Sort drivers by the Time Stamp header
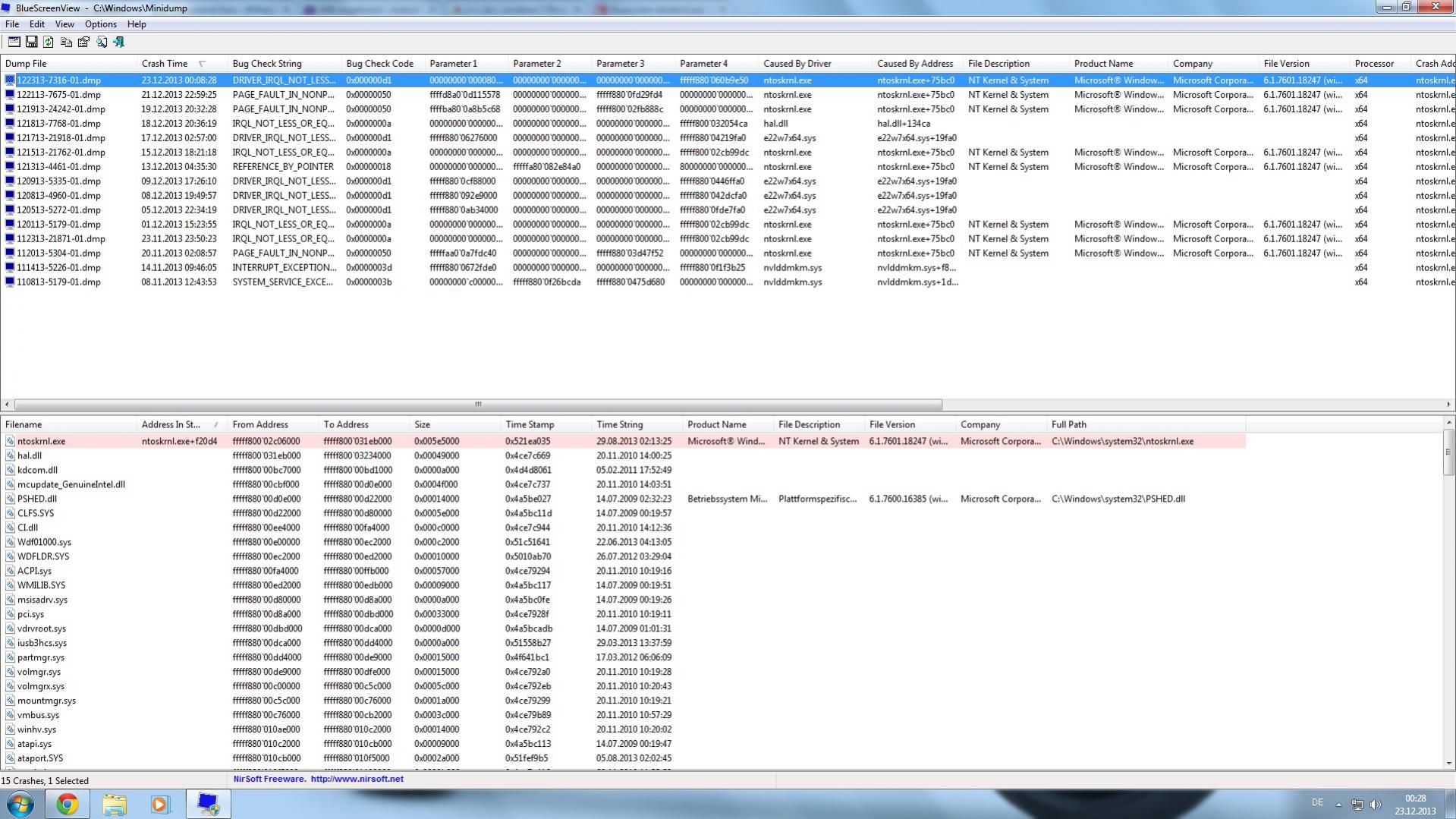This screenshot has height=819, width=1456. (x=546, y=425)
